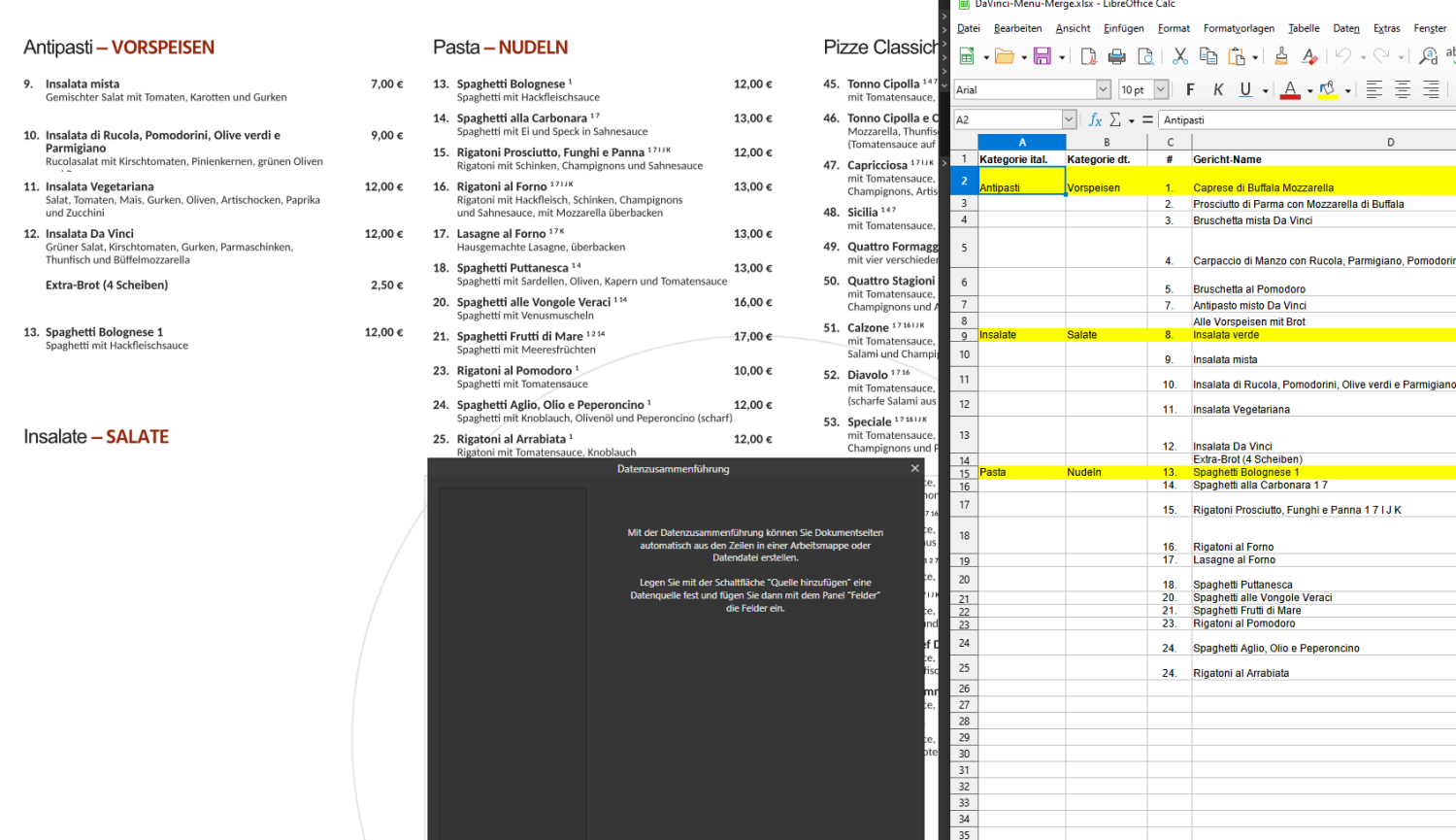Click the Print icon in Calc
Image resolution: width=1456 pixels, height=840 pixels.
point(1116,56)
